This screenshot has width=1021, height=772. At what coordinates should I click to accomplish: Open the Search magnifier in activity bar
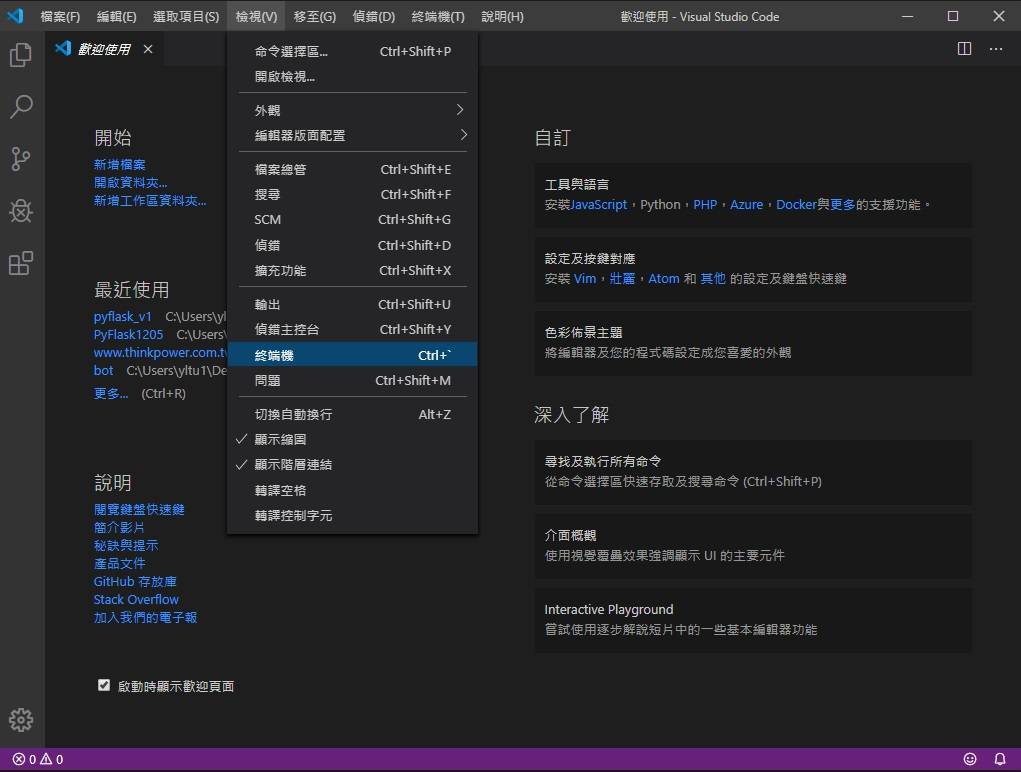21,107
